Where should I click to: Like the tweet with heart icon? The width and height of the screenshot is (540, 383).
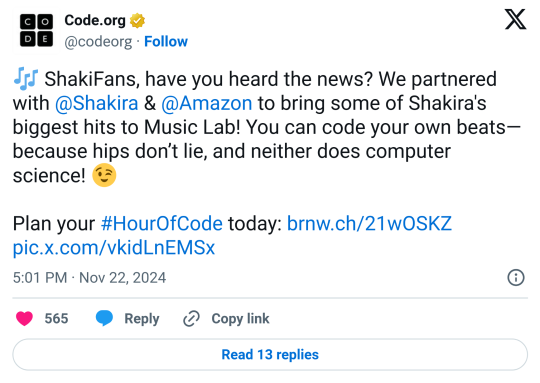pyautogui.click(x=24, y=318)
